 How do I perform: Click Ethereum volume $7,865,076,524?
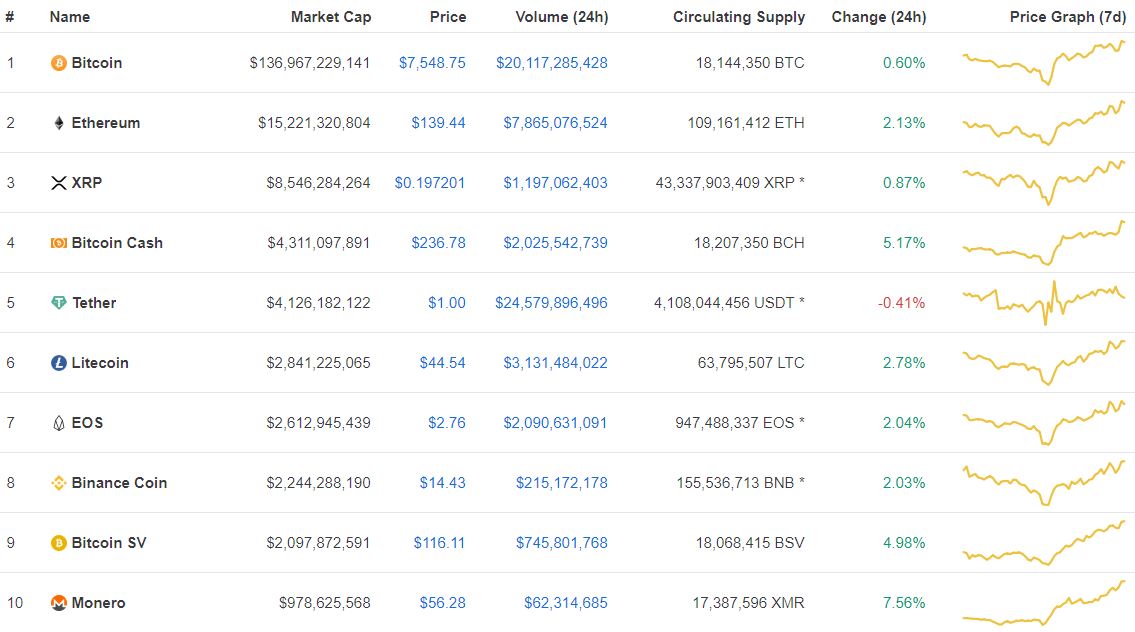[x=555, y=123]
